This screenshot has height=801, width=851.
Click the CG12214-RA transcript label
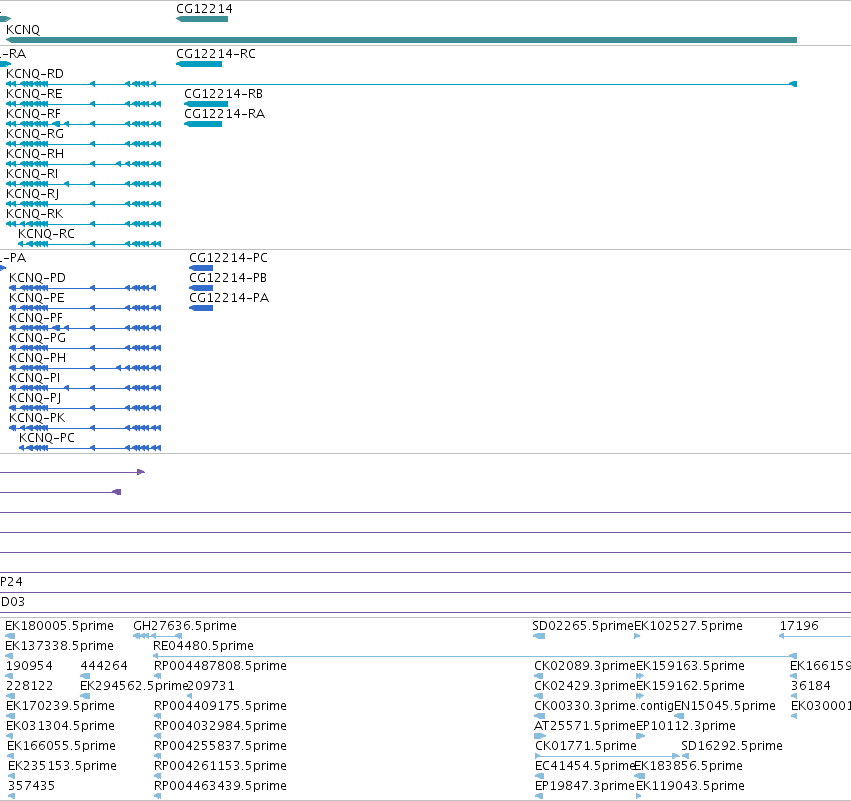(x=225, y=114)
